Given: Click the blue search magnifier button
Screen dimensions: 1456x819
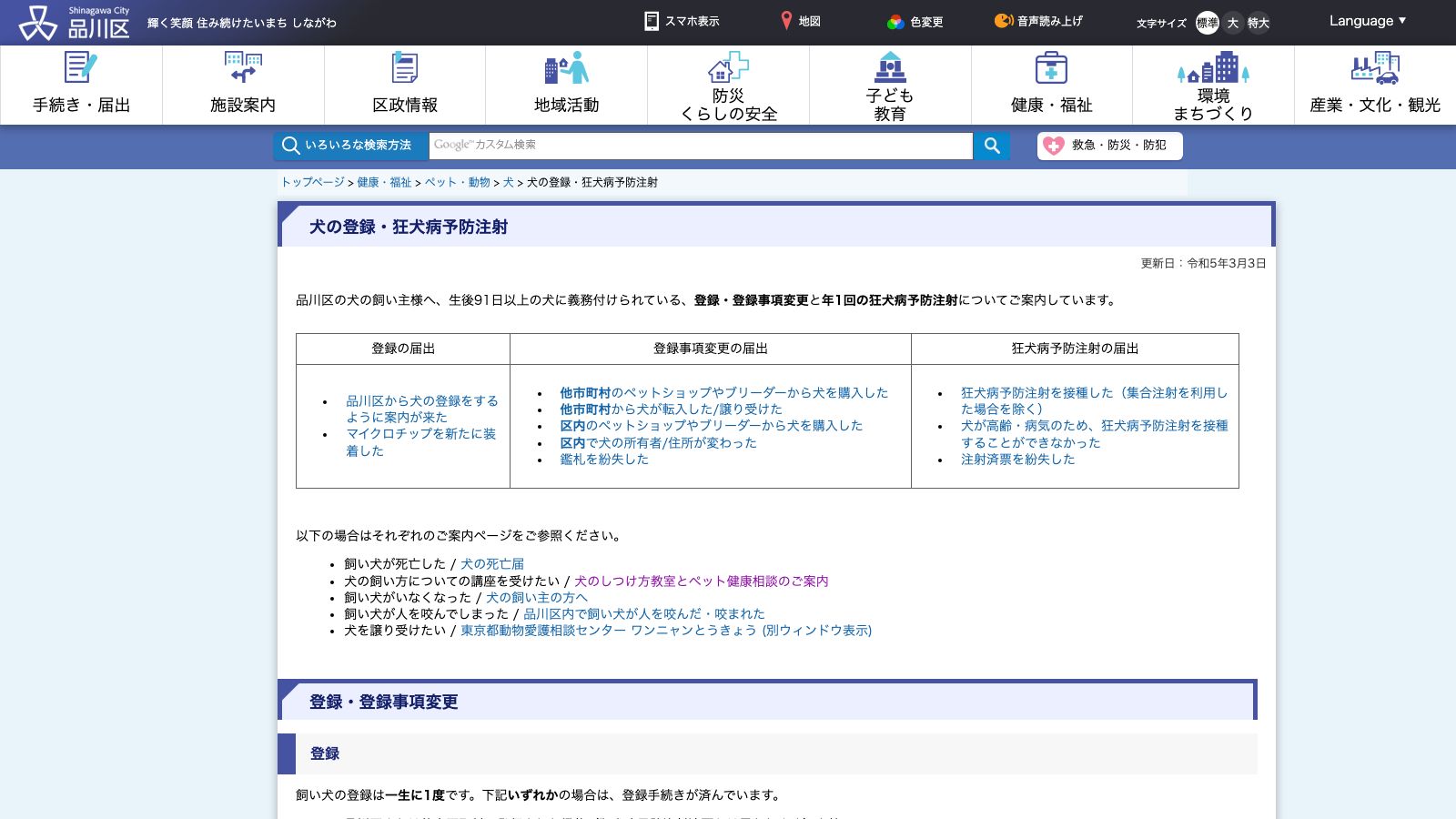Looking at the screenshot, I should [992, 146].
